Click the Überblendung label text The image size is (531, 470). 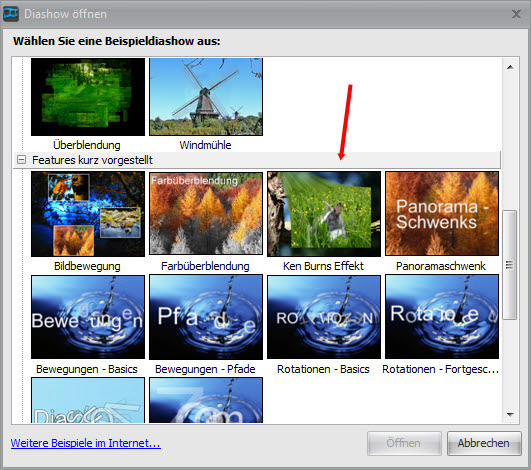pos(87,145)
